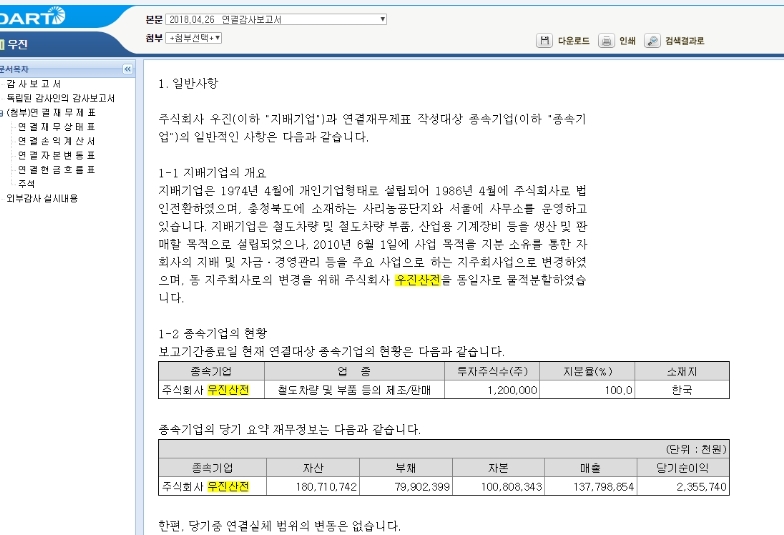
Task: Click the 자본 column header
Action: pos(498,468)
